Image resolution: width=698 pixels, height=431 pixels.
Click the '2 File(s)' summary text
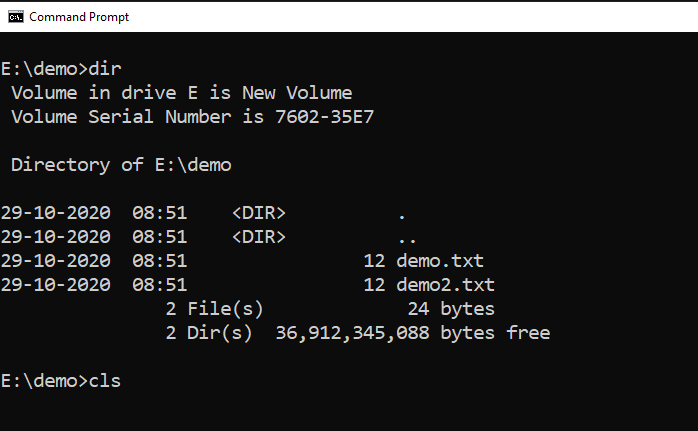coord(215,309)
